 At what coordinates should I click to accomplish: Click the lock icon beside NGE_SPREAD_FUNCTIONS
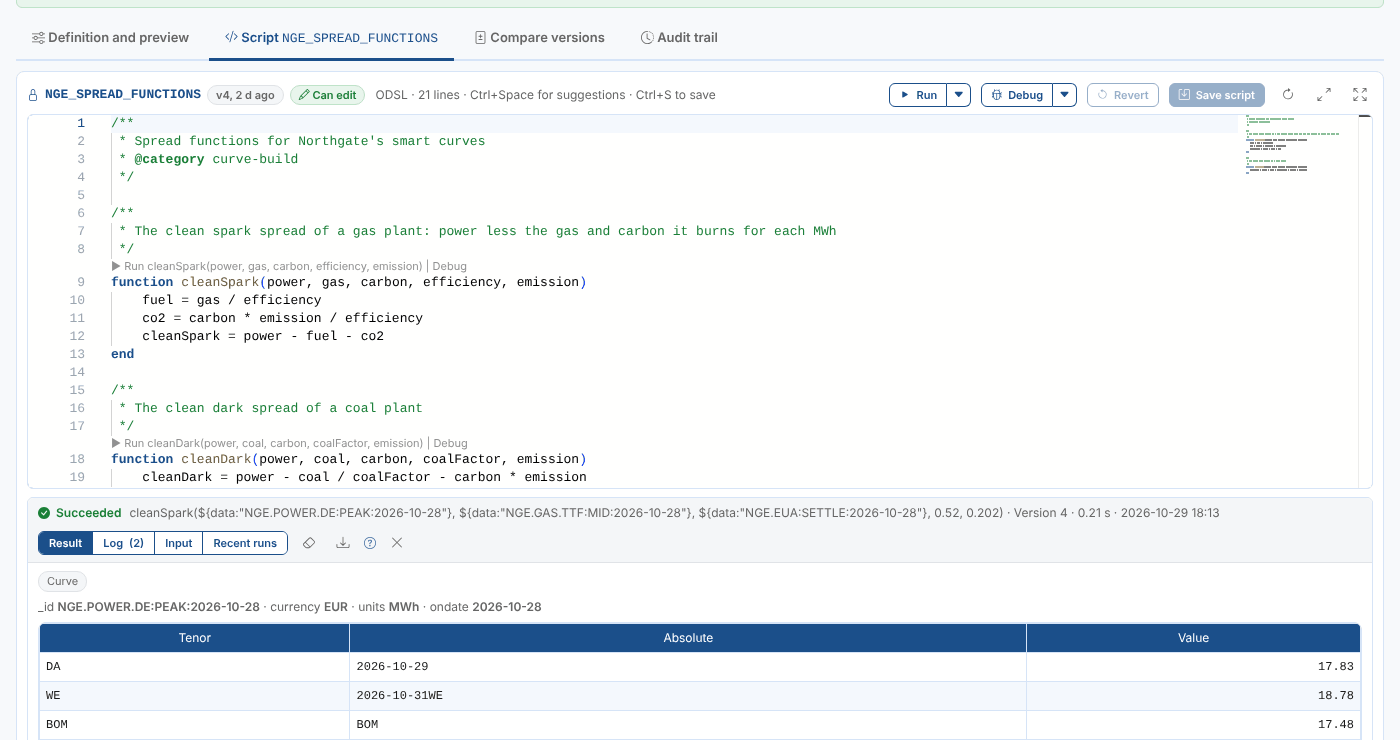pos(33,95)
